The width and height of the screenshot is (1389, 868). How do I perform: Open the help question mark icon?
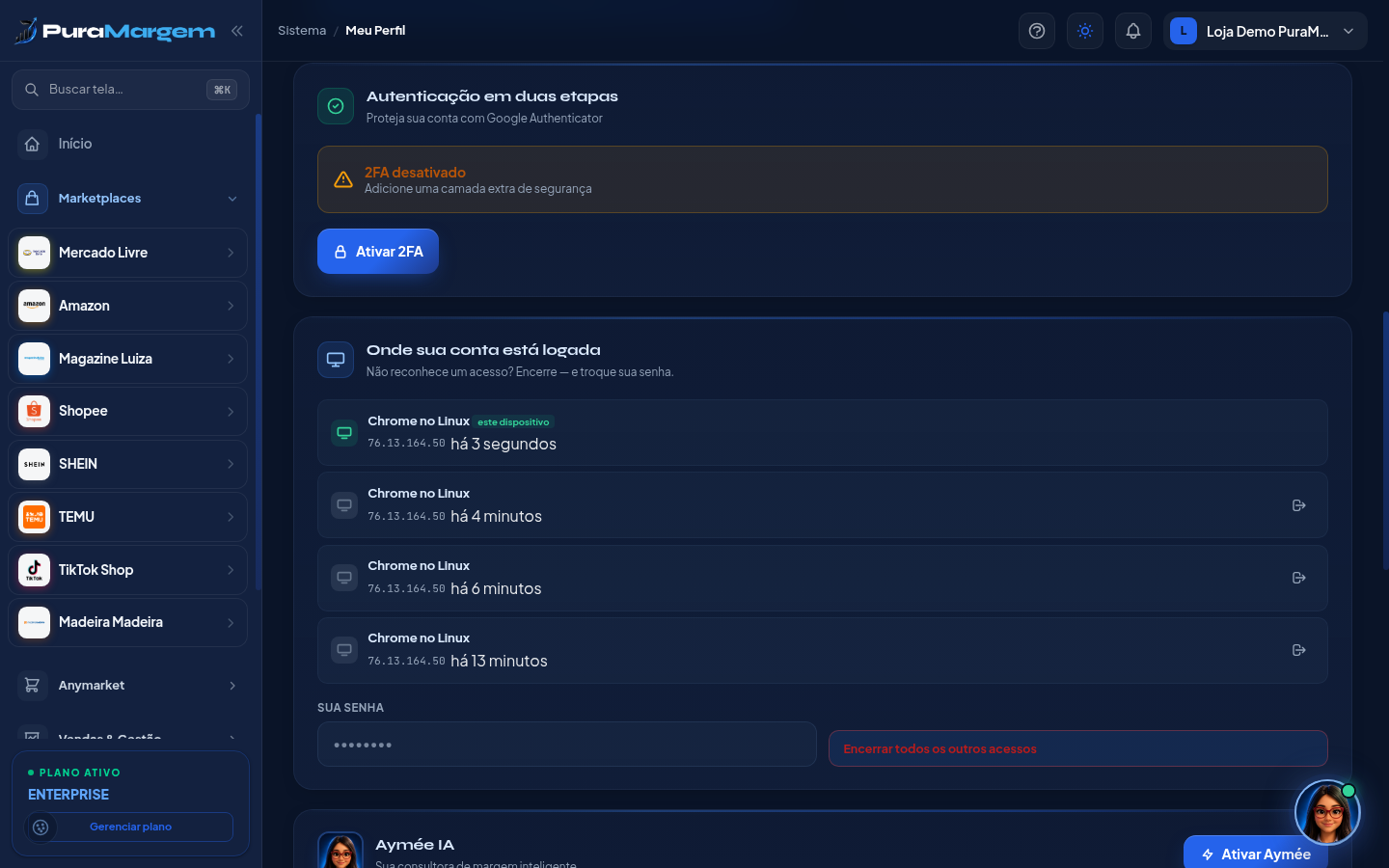click(x=1037, y=31)
